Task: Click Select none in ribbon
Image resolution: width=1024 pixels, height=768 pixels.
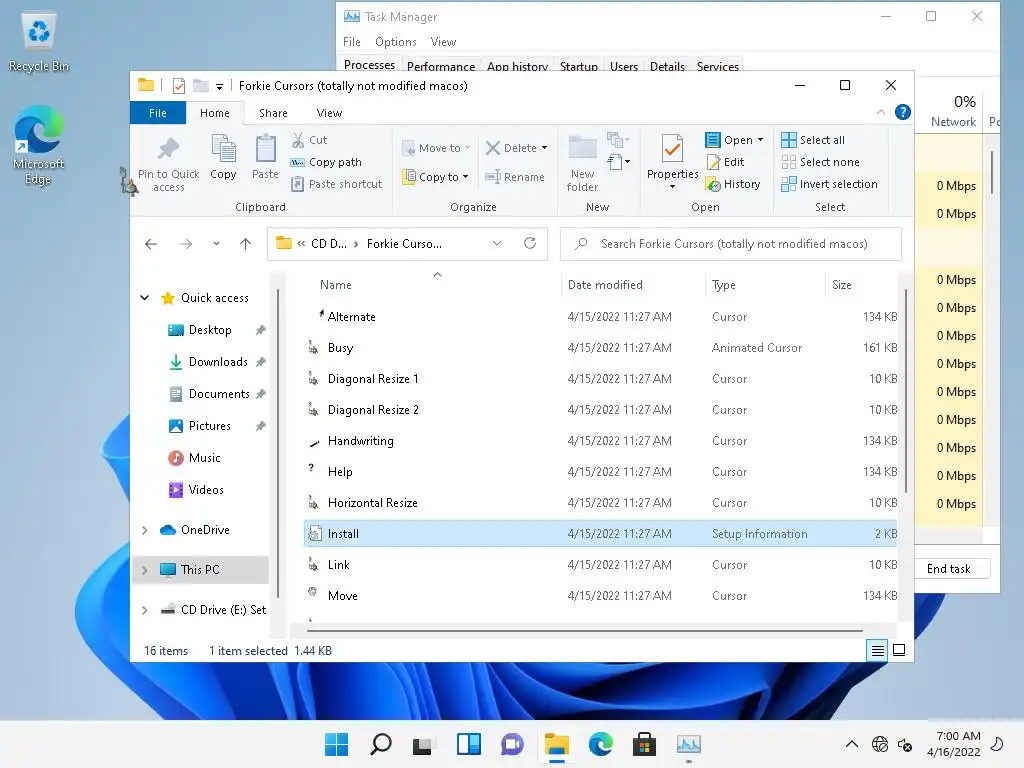Action: (821, 162)
